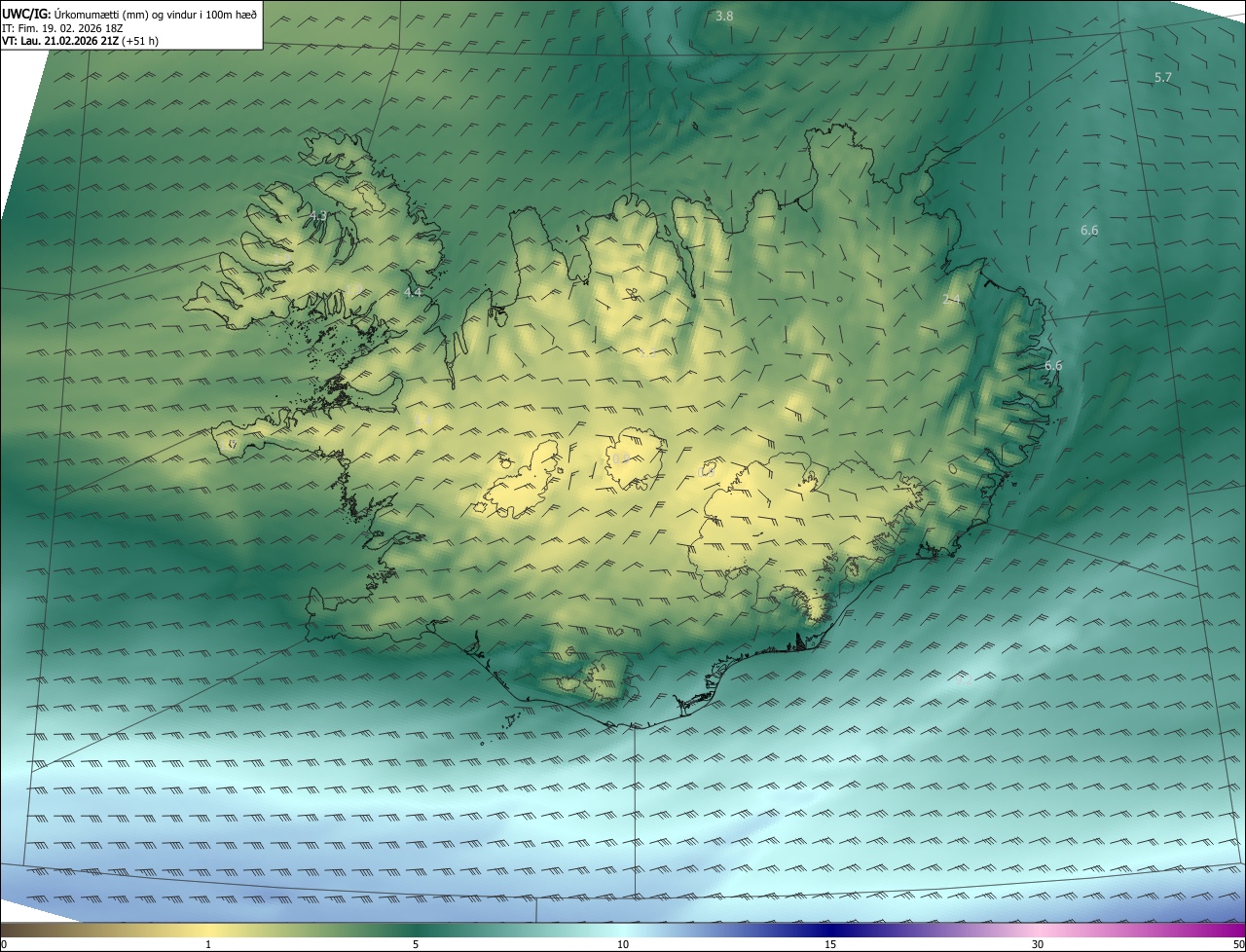Screen dimensions: 1246x952
Task: Click the 6.6 label touching the east coastline
Action: (x=1053, y=366)
